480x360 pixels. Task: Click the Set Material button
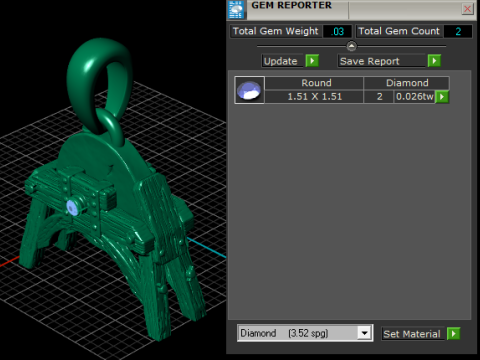(413, 334)
